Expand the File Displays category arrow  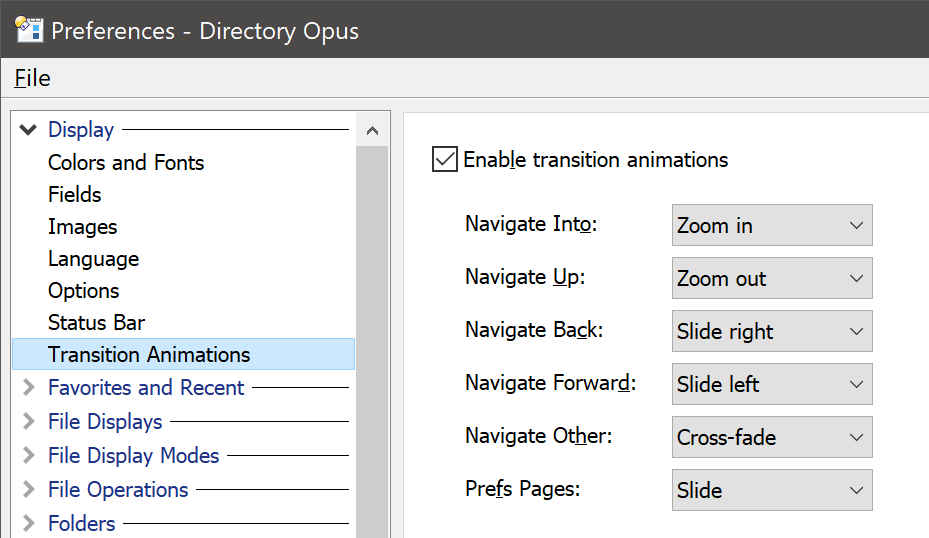click(x=28, y=421)
